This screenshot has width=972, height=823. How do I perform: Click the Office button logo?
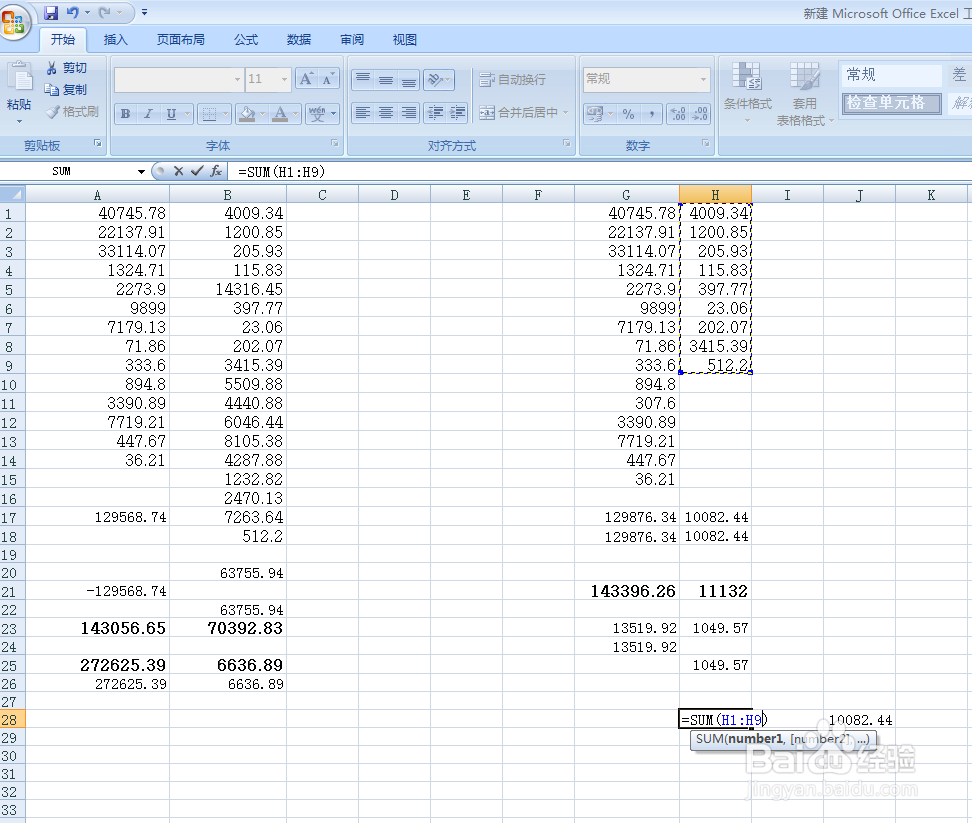(x=15, y=24)
